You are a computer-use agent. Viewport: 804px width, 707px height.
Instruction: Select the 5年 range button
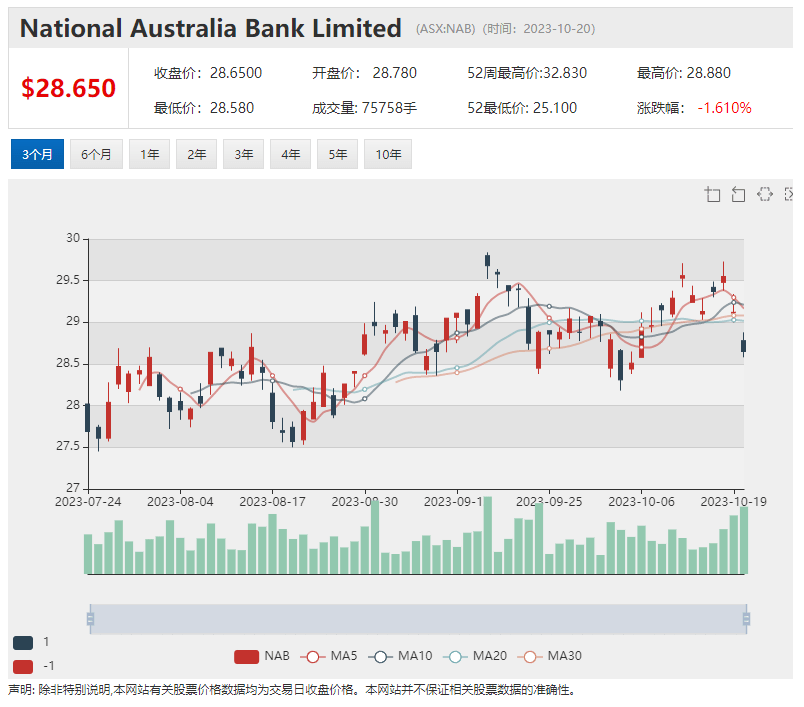pyautogui.click(x=337, y=154)
